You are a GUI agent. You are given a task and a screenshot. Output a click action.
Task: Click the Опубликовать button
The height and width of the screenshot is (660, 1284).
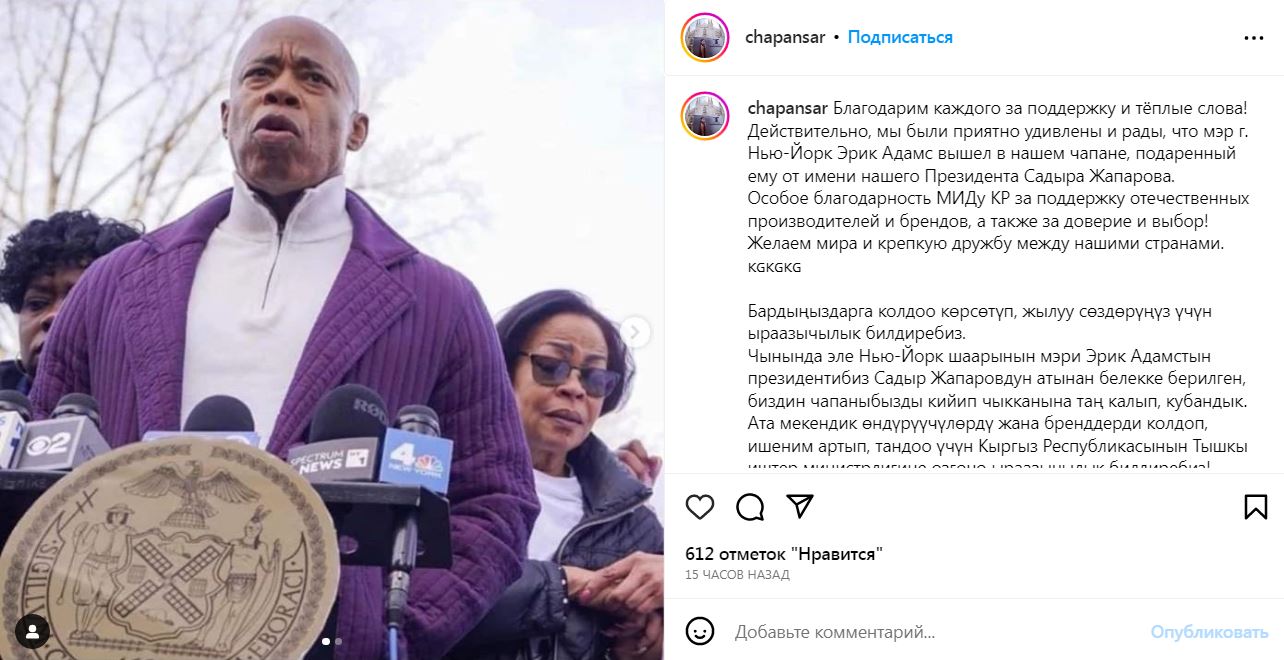click(1209, 632)
